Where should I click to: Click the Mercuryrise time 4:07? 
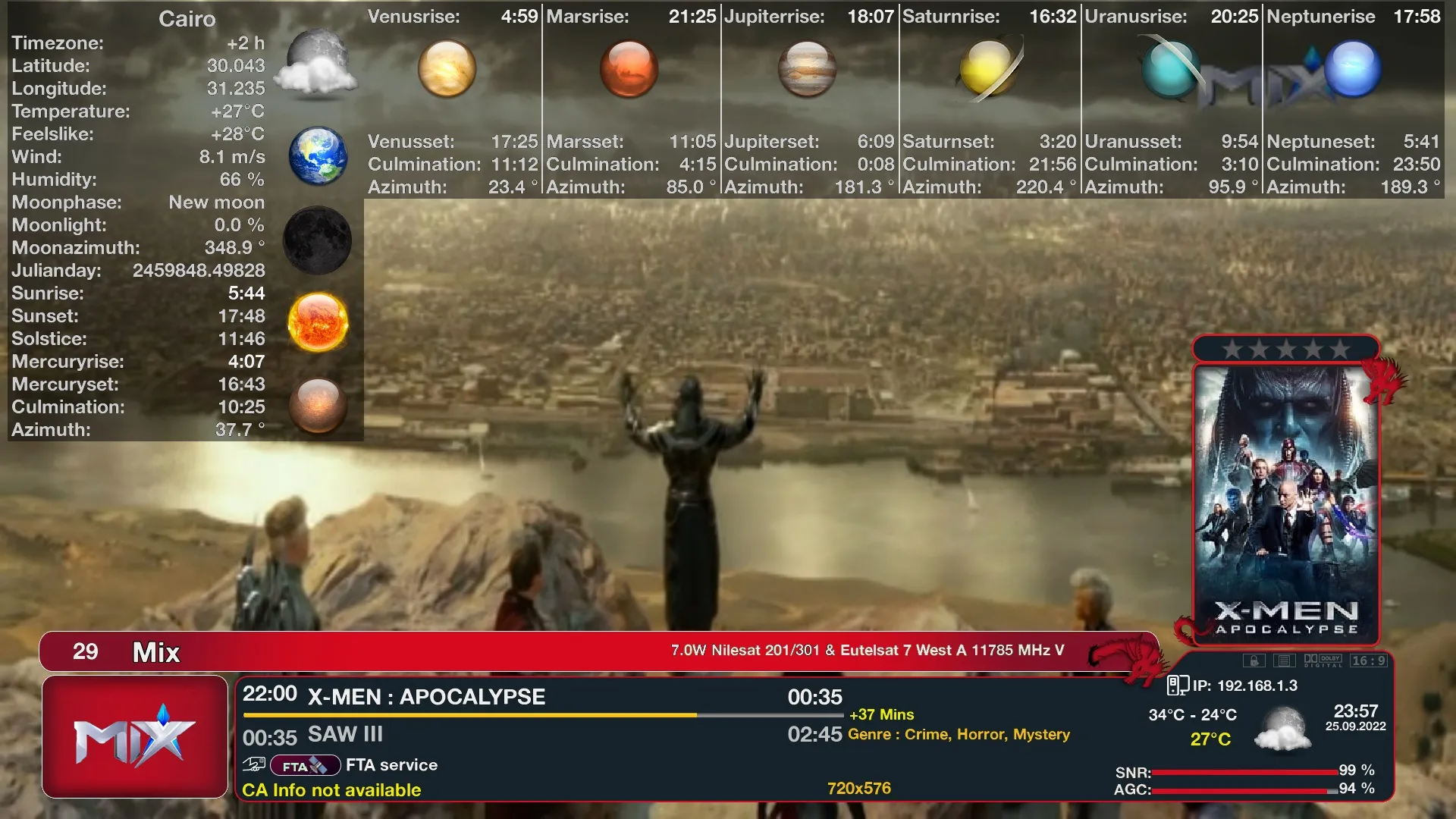coord(246,362)
